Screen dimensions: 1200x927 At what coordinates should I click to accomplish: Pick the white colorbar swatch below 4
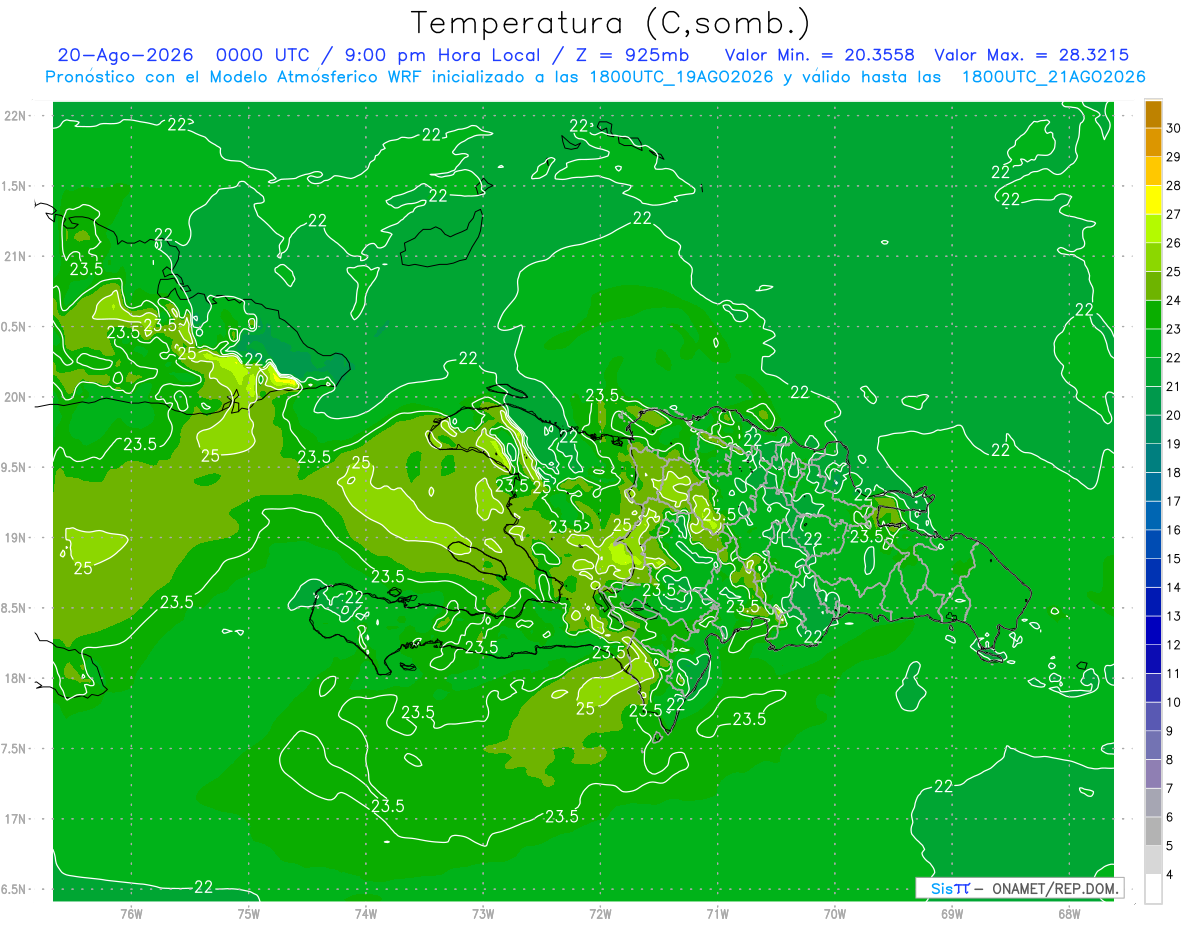1153,889
